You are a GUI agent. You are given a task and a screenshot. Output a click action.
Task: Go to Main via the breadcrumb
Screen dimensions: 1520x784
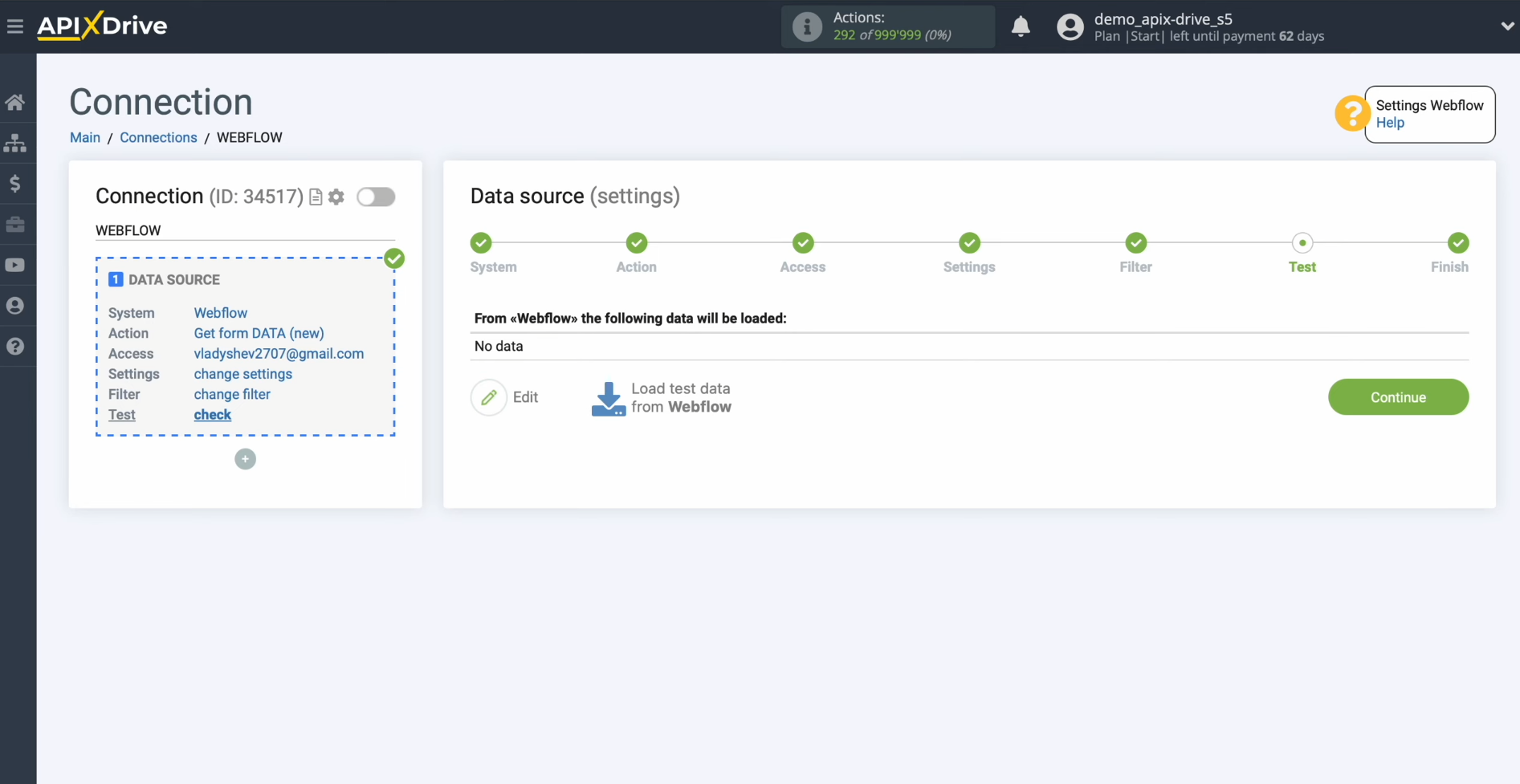[x=84, y=137]
